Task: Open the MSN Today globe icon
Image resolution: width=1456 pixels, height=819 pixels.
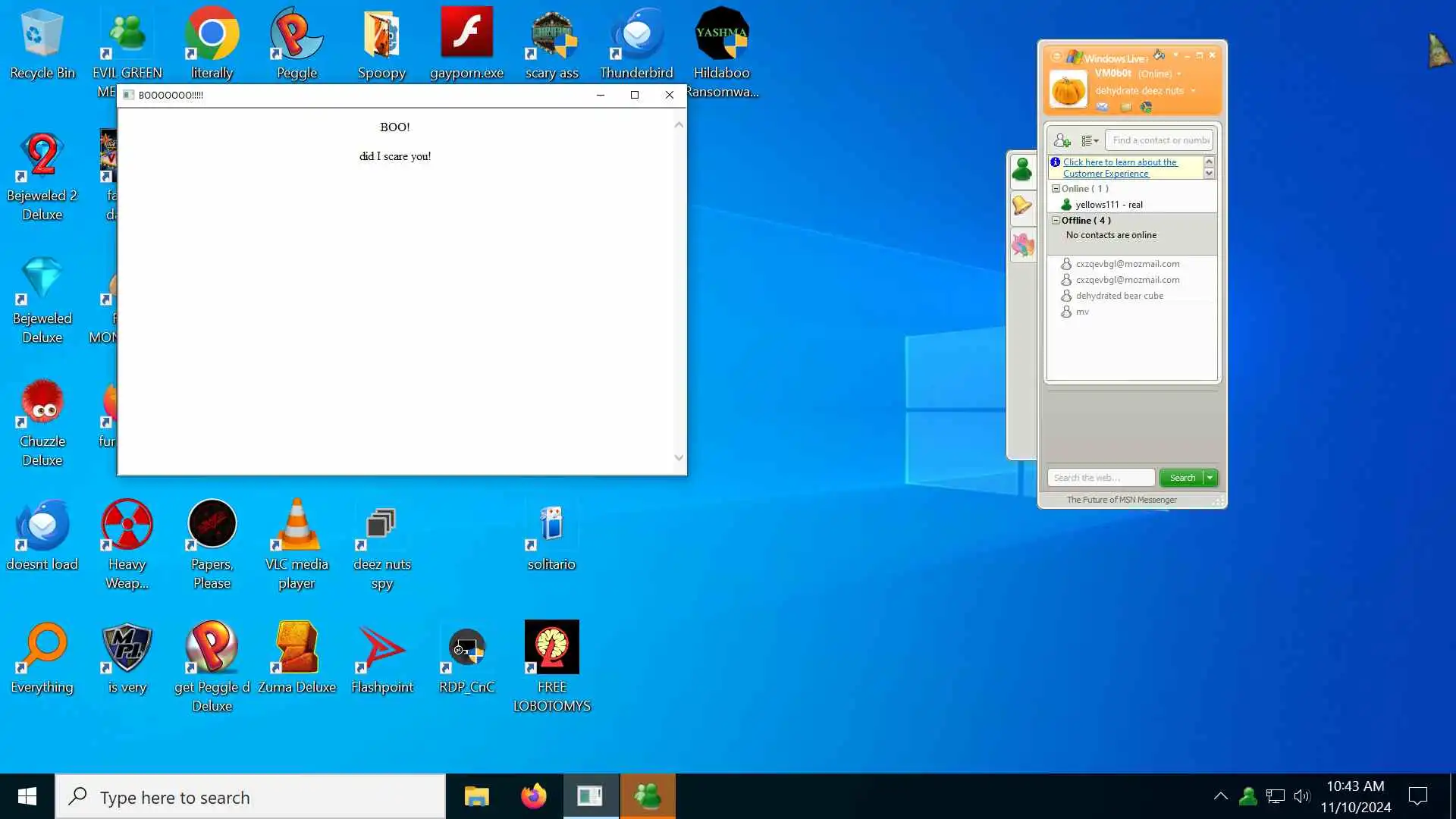Action: coord(1146,107)
